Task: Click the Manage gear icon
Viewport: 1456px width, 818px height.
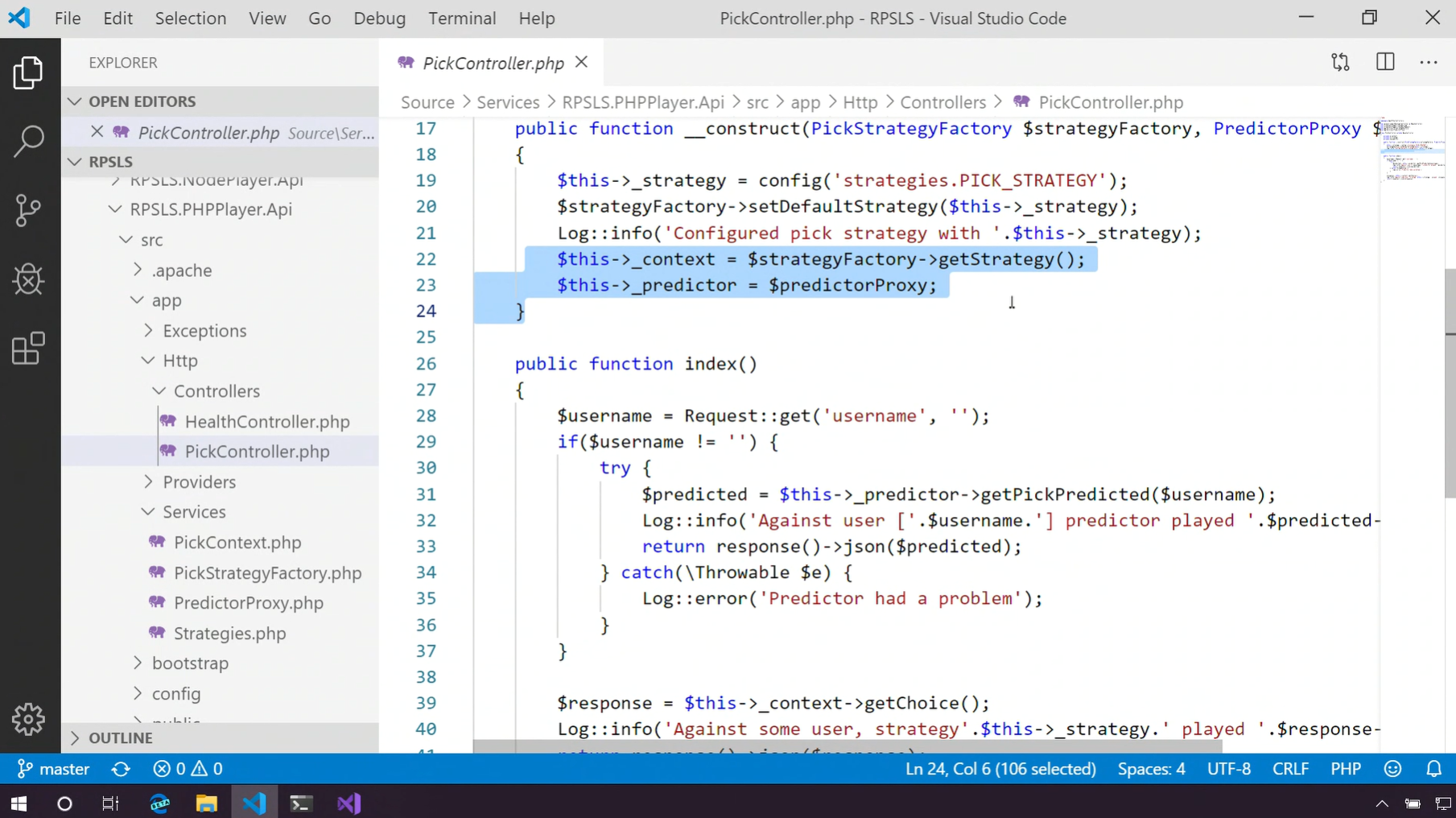Action: 29,719
